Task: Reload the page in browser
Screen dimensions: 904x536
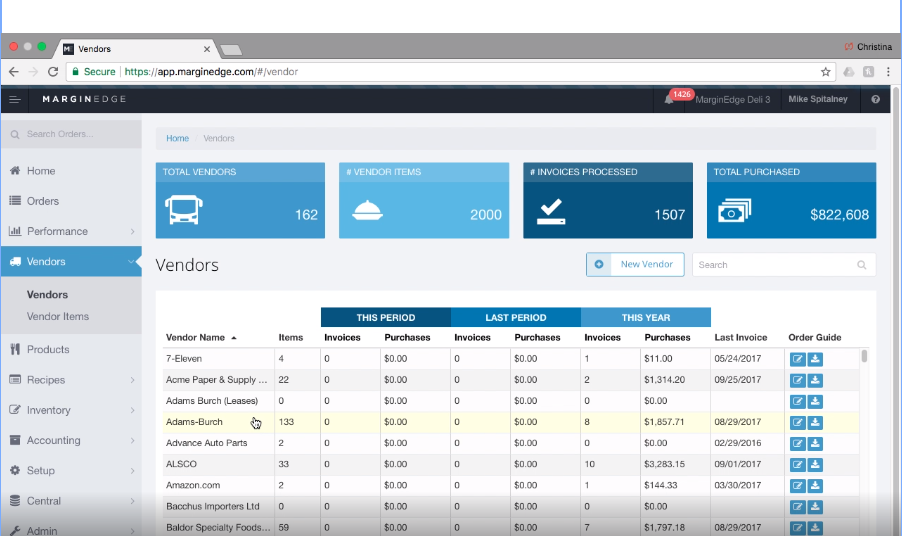Action: 53,72
